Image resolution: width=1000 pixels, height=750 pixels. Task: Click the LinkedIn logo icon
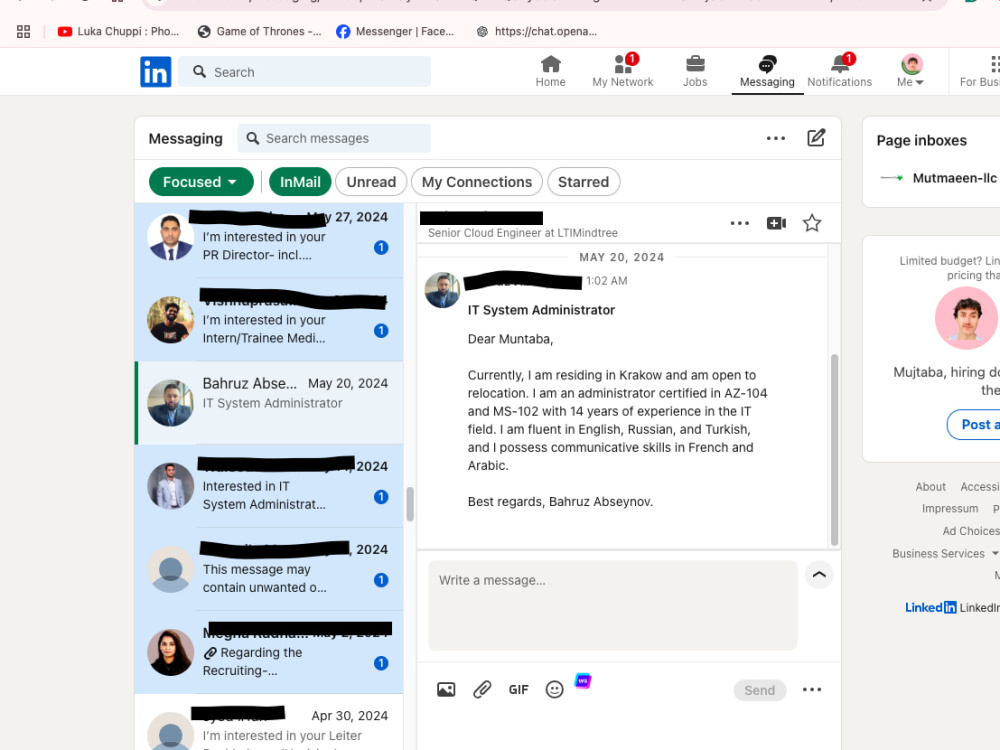[x=156, y=71]
